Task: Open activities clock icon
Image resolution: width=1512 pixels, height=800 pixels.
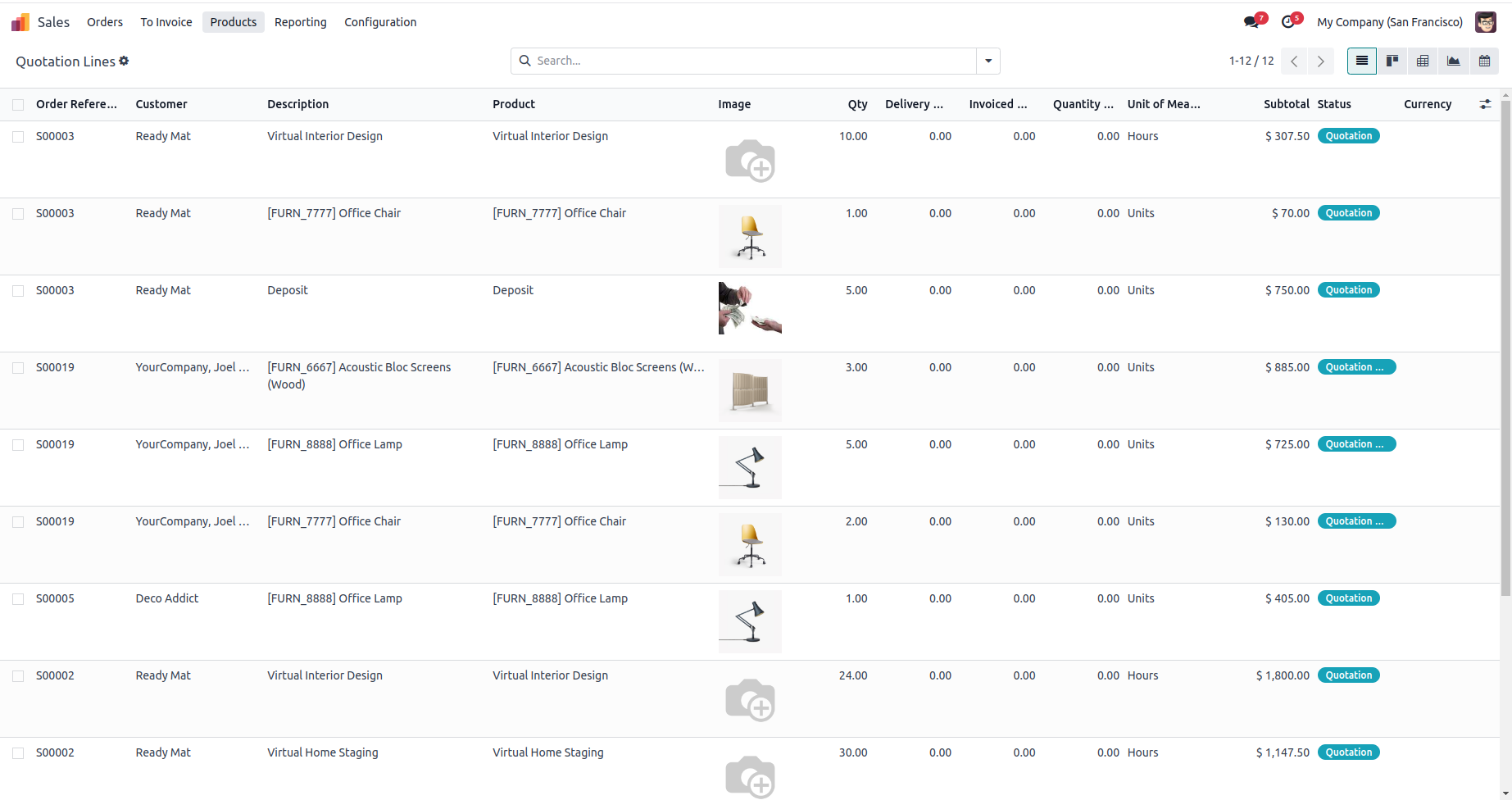Action: [x=1288, y=22]
